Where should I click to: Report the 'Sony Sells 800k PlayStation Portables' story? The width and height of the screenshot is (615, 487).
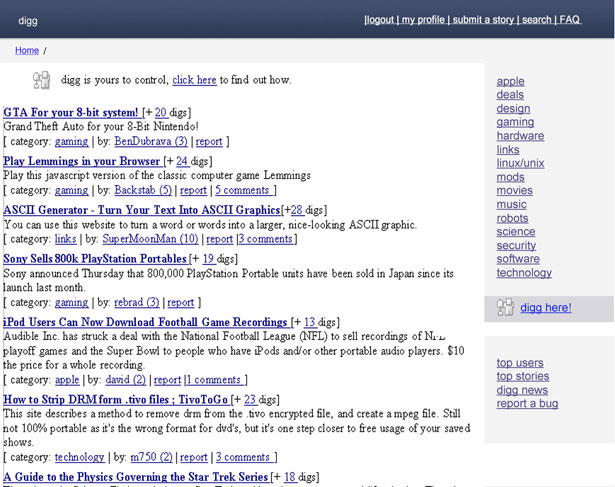click(x=181, y=302)
